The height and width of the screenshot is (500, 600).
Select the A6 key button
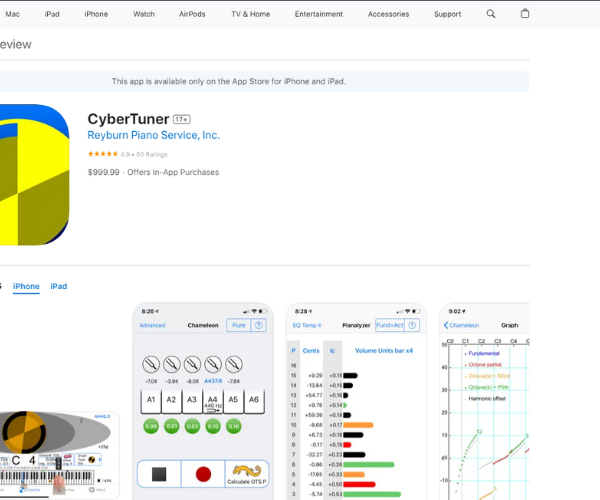pyautogui.click(x=254, y=402)
